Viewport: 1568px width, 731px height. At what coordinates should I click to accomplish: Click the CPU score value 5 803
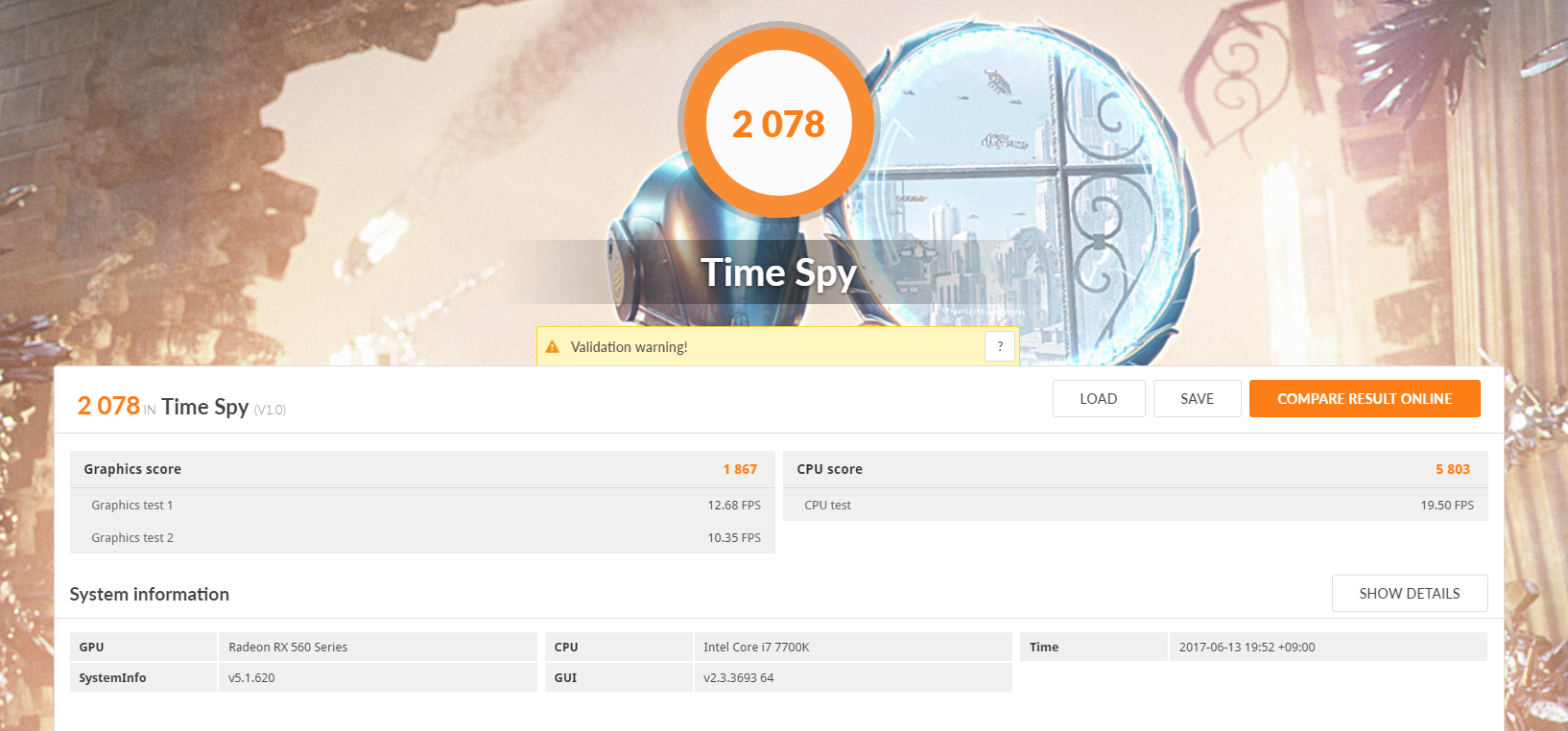pyautogui.click(x=1453, y=469)
